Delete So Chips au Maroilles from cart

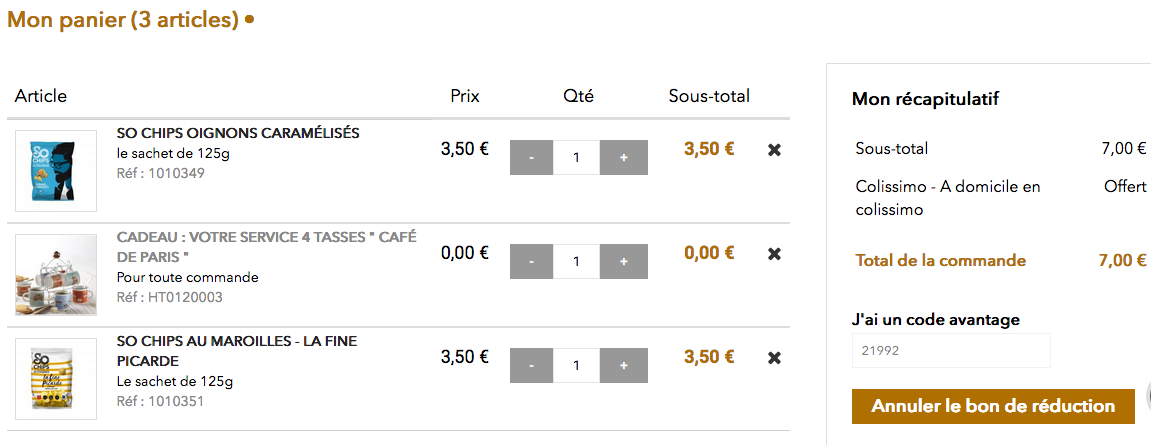click(x=774, y=358)
